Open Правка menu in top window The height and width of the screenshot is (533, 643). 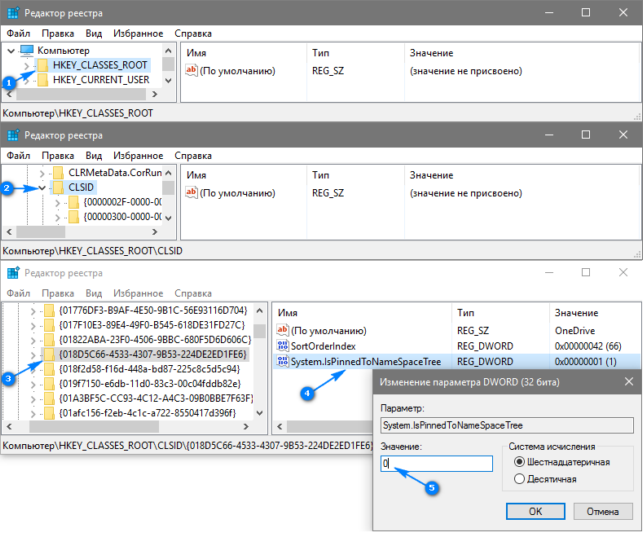[x=58, y=34]
